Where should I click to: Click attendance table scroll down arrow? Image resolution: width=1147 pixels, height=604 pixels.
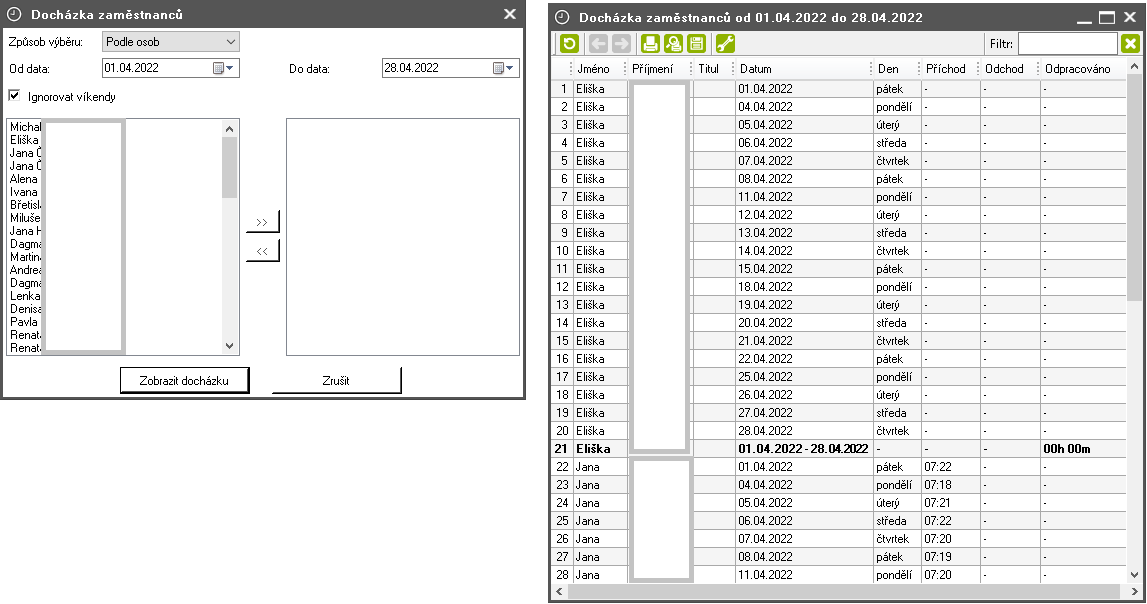tap(1134, 575)
